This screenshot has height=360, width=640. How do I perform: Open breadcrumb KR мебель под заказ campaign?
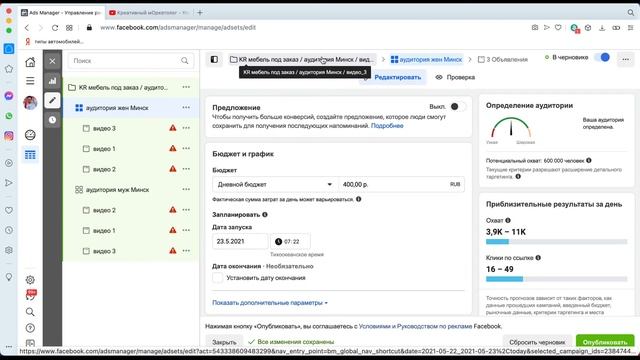[302, 60]
